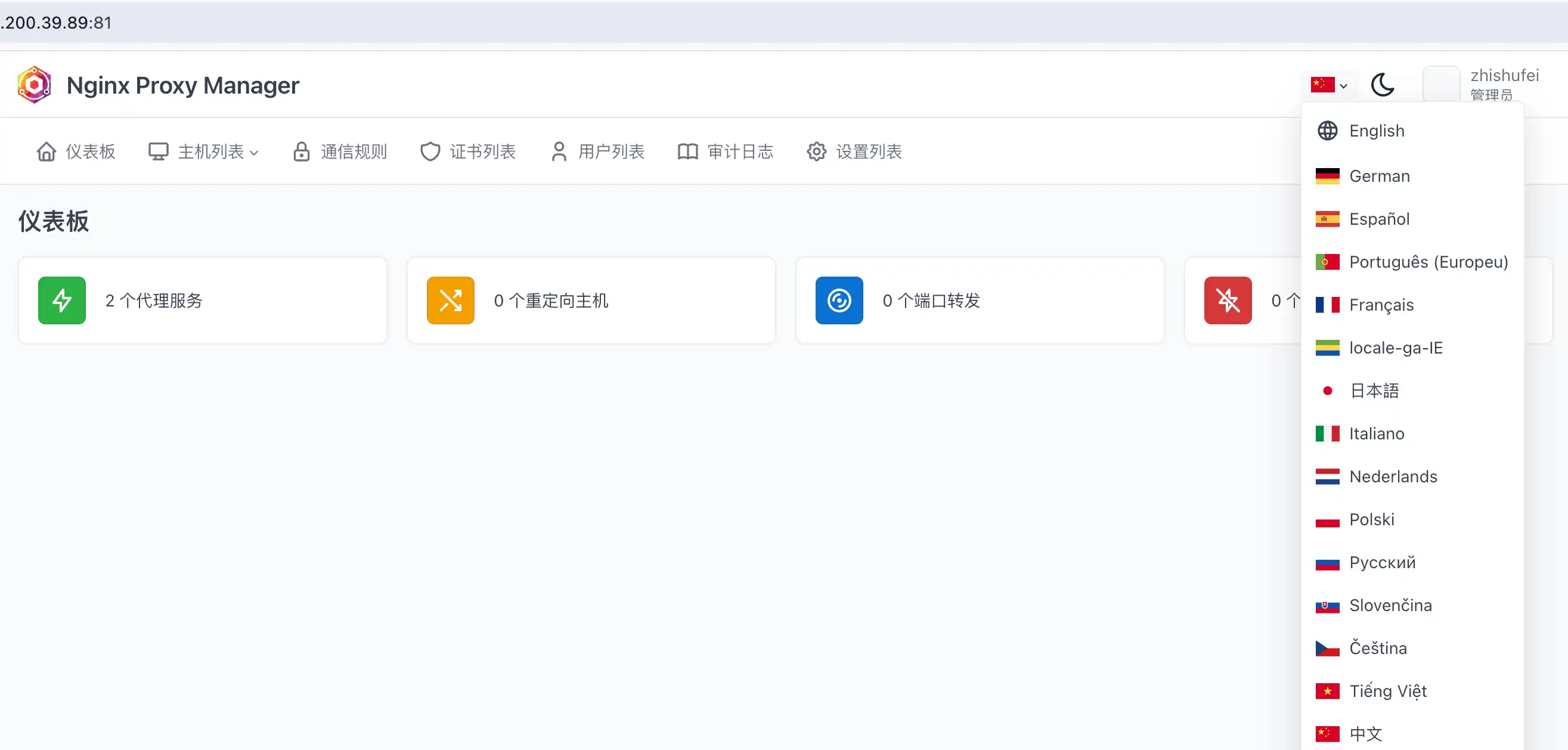Open the zhishufei user account menu
The image size is (1568, 750).
coord(1480,85)
